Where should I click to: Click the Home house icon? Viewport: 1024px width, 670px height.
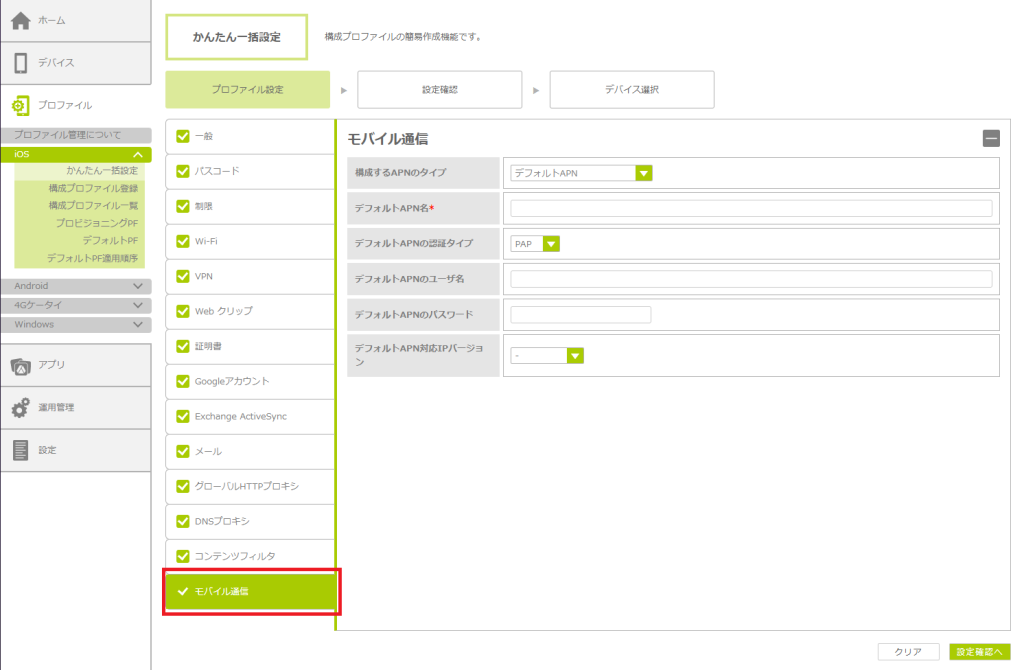pyautogui.click(x=21, y=21)
